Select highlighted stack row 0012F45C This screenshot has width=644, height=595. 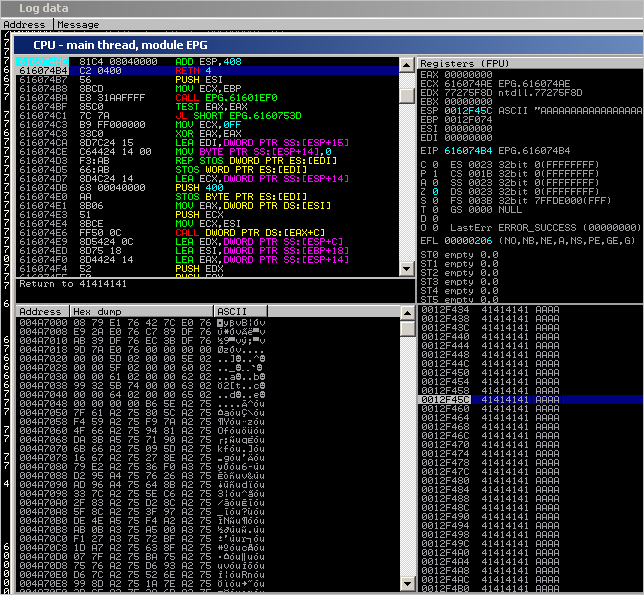500,401
